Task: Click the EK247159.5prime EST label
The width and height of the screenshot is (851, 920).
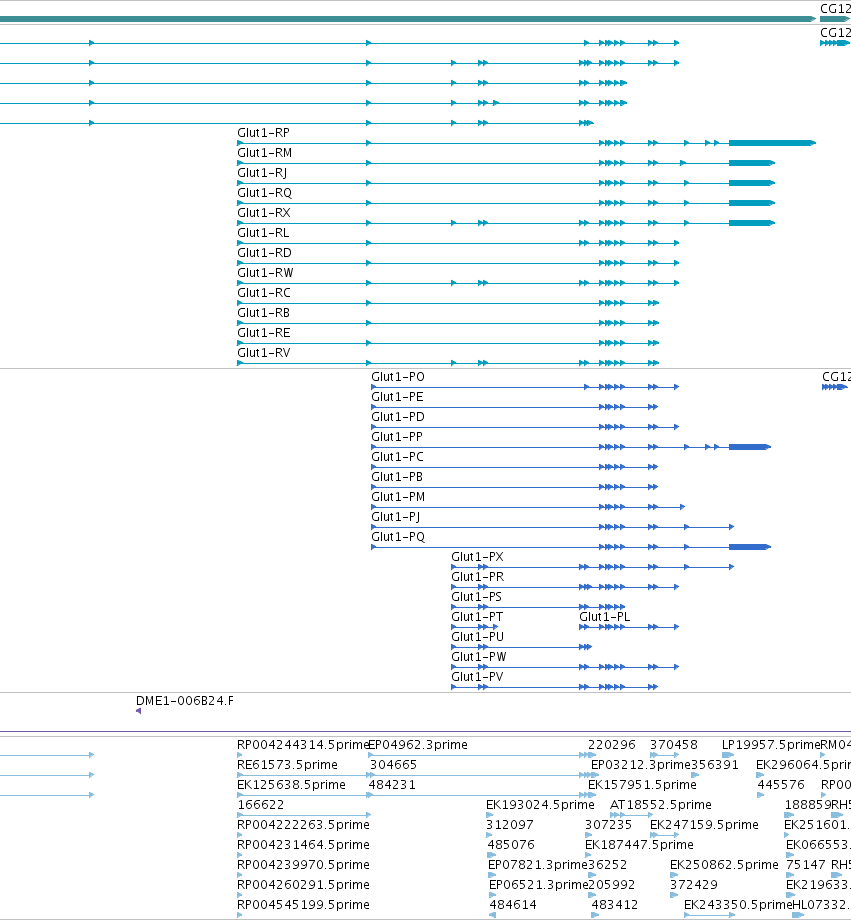Action: [704, 824]
